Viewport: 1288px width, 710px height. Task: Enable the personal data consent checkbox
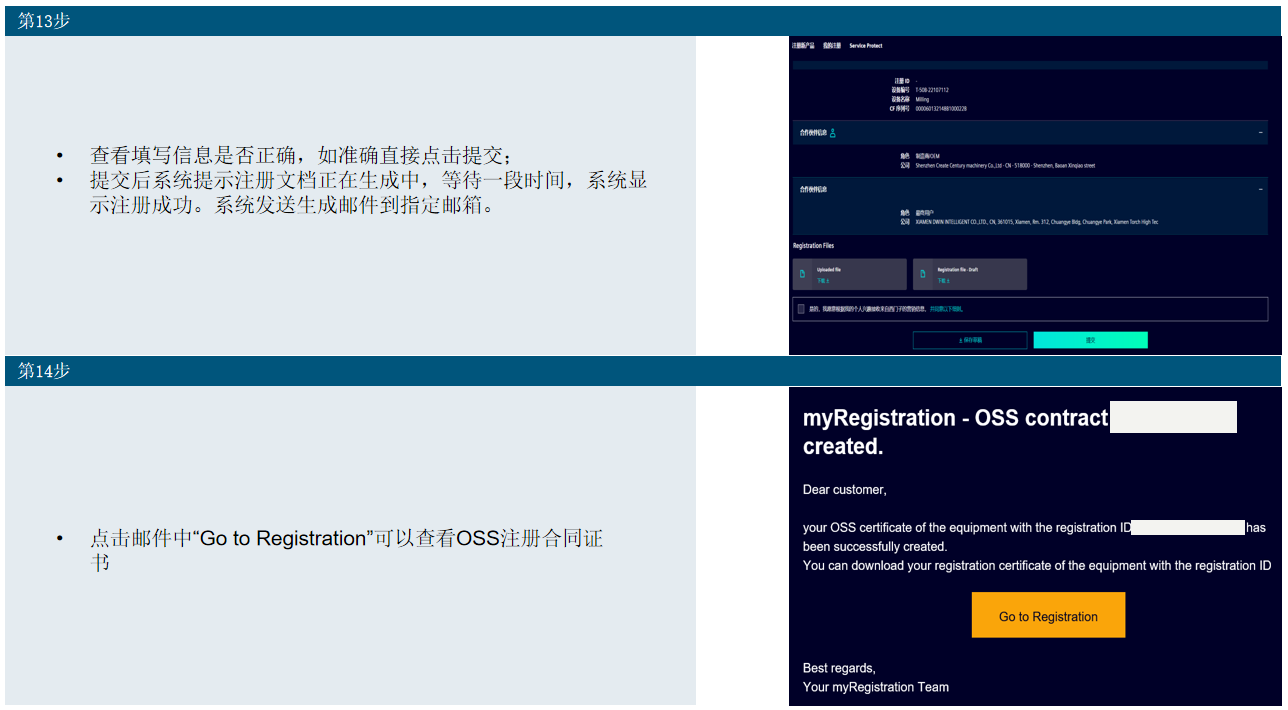tap(800, 309)
